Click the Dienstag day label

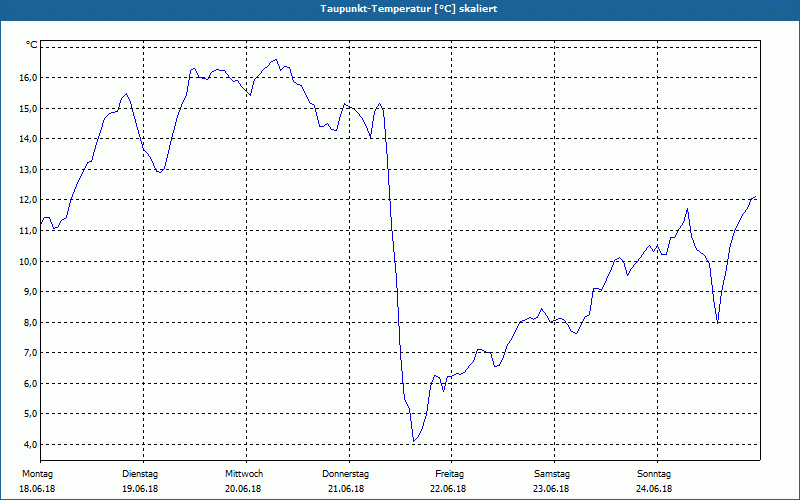pos(140,474)
